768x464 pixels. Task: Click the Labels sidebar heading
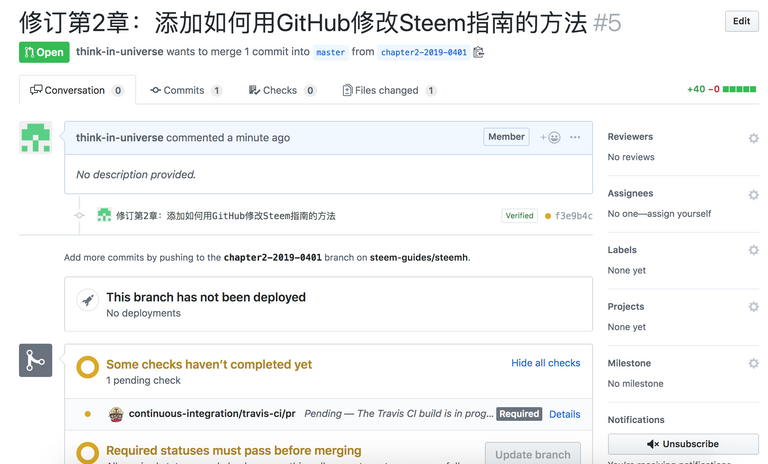click(x=622, y=250)
